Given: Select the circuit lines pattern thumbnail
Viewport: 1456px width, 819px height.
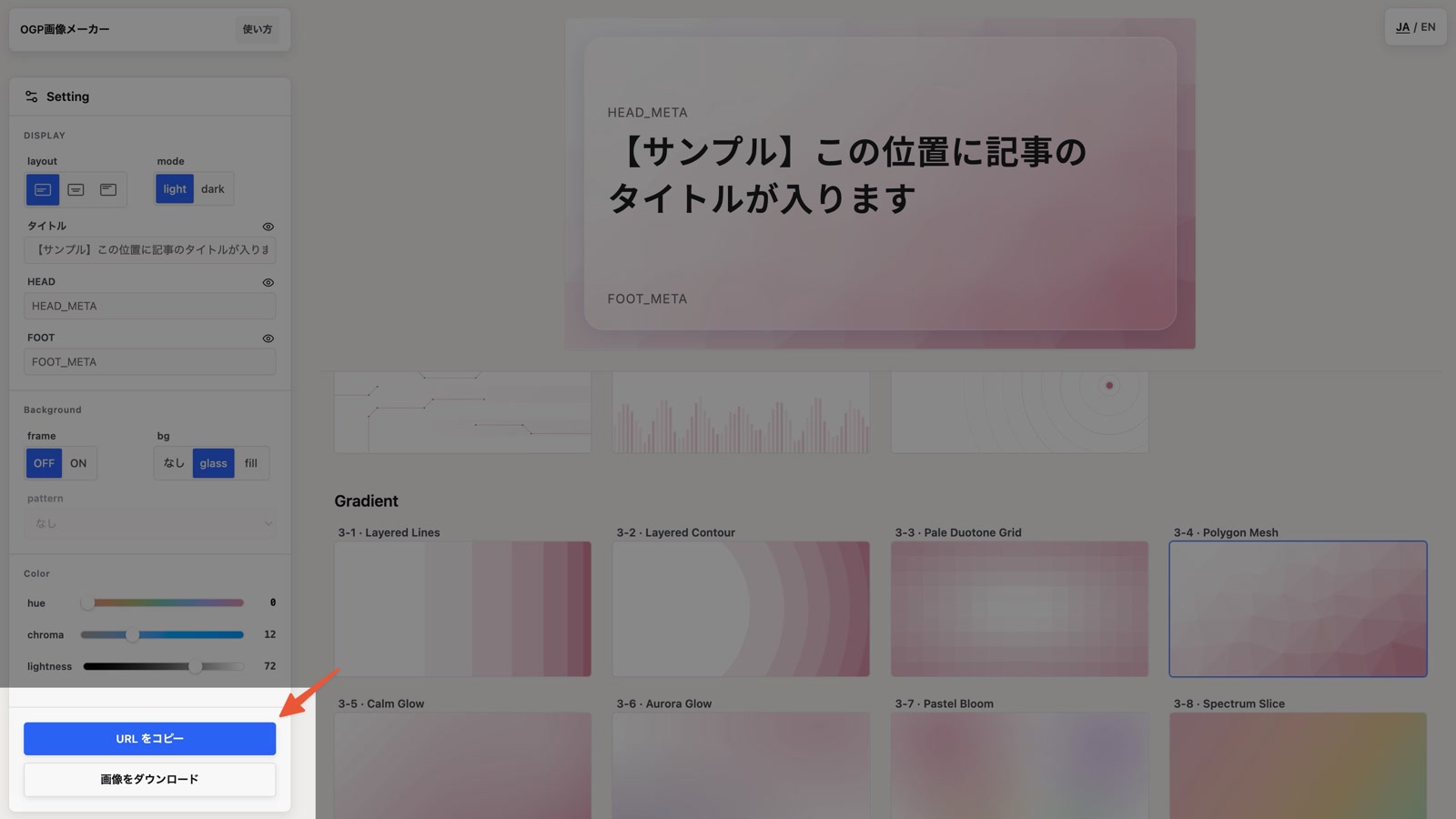Looking at the screenshot, I should [x=462, y=412].
